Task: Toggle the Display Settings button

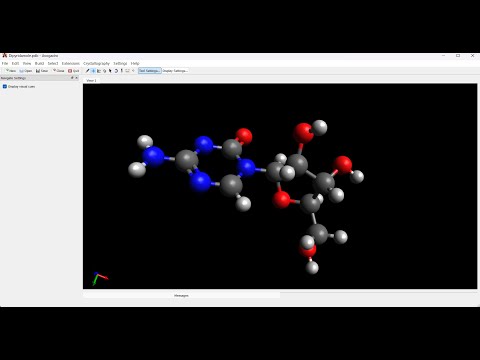Action: click(x=175, y=71)
